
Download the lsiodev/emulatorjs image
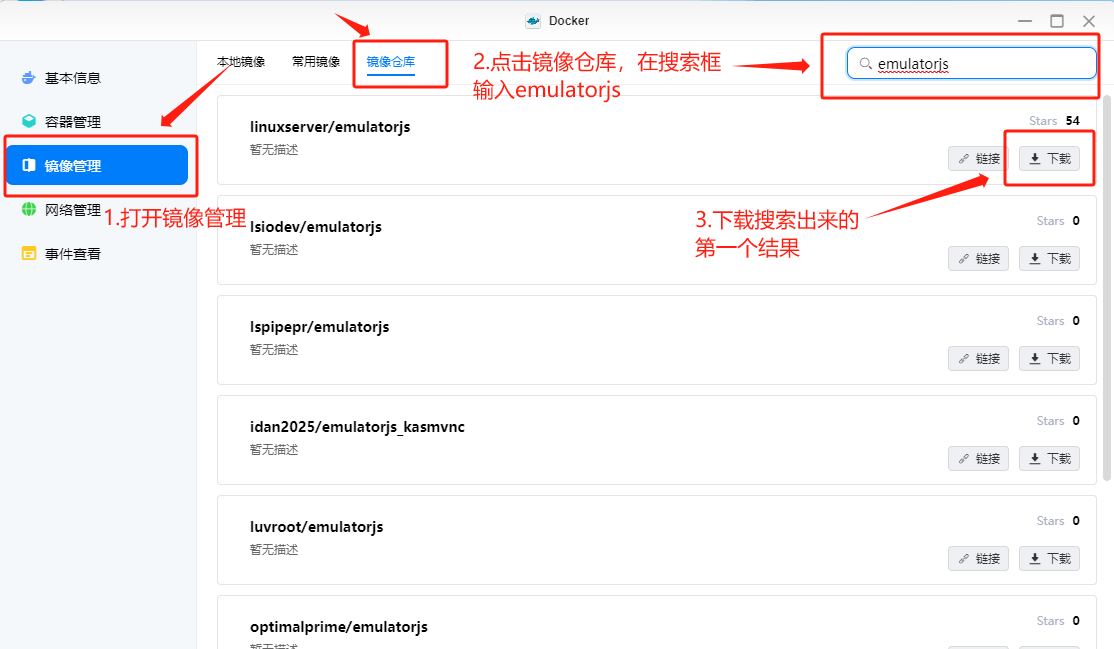click(x=1049, y=259)
